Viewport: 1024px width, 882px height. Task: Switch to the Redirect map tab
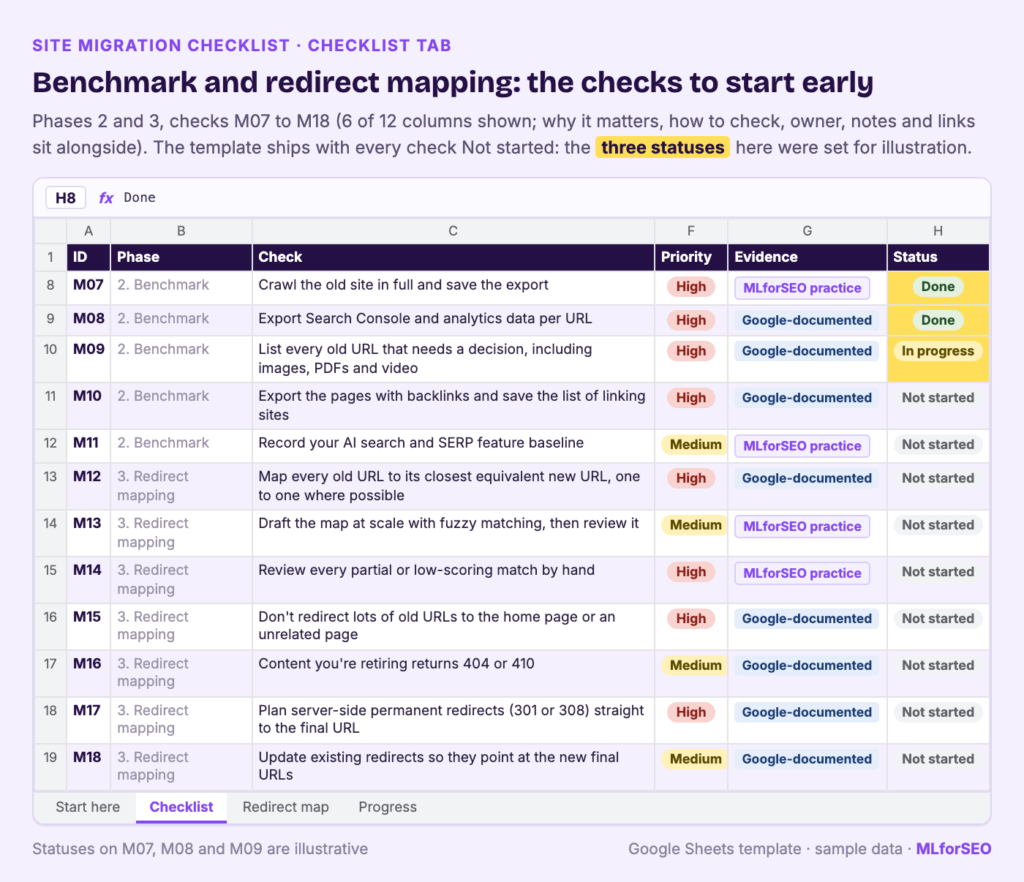[x=285, y=807]
